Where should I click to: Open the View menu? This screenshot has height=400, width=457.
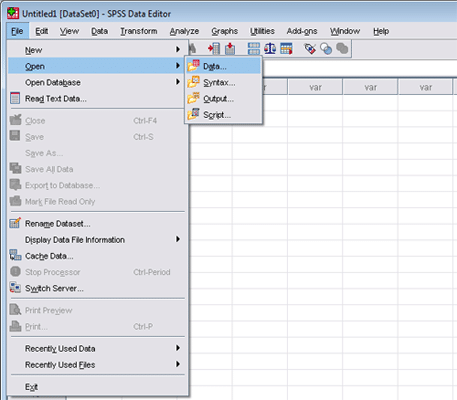tap(69, 31)
